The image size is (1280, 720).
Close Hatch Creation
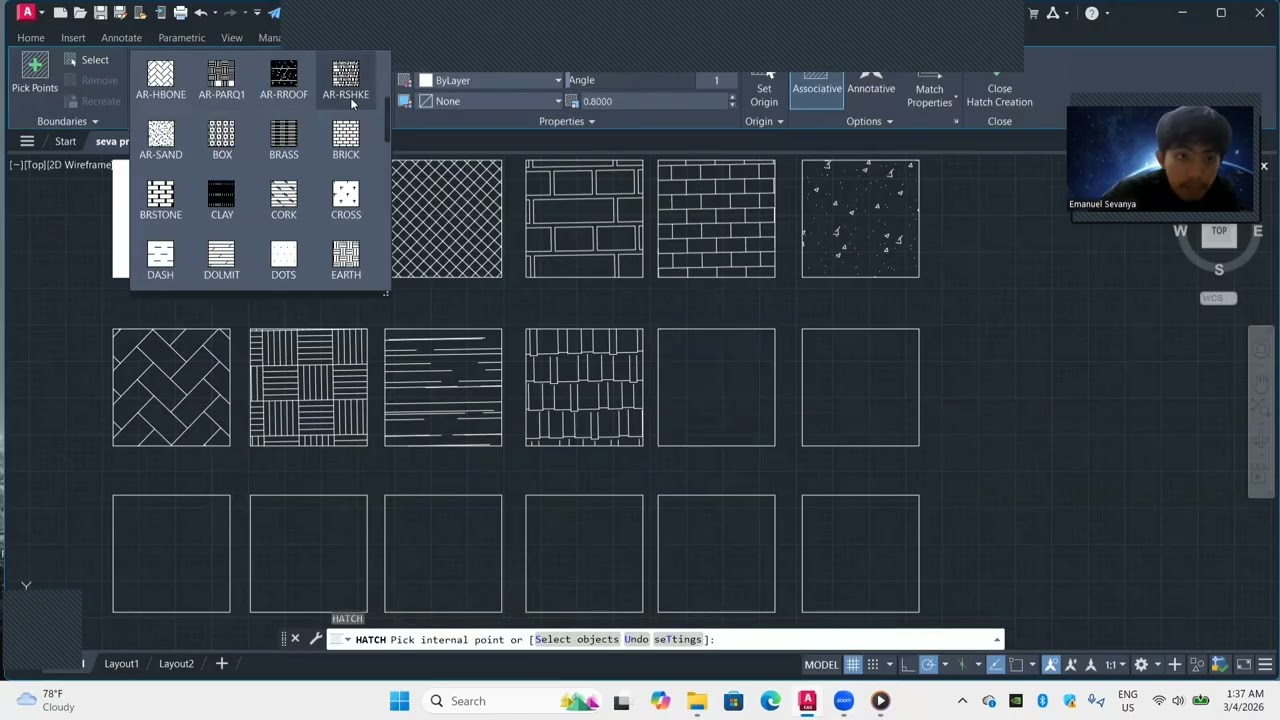coord(999,88)
